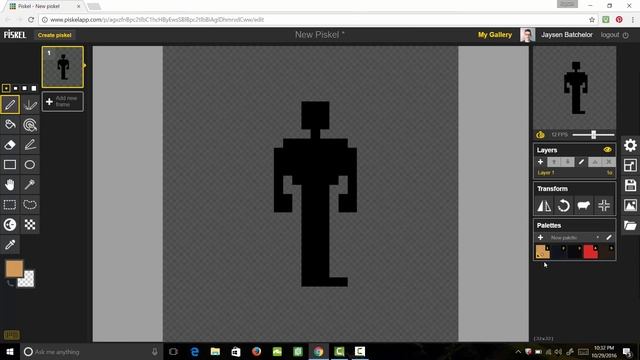640x360 pixels.
Task: Rotate the sprite using Transform rotate icon
Action: coord(564,206)
